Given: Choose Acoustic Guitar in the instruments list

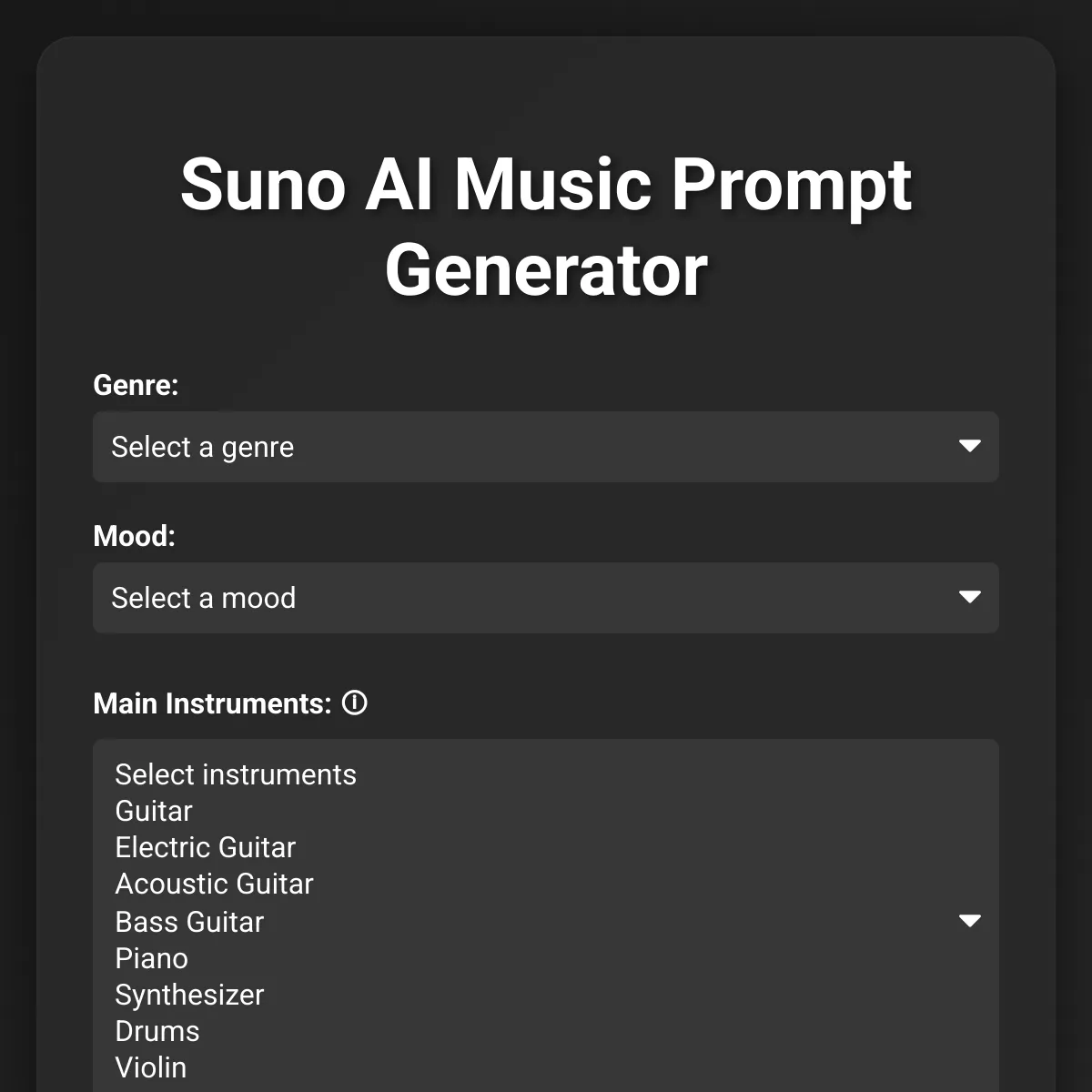Looking at the screenshot, I should [214, 884].
